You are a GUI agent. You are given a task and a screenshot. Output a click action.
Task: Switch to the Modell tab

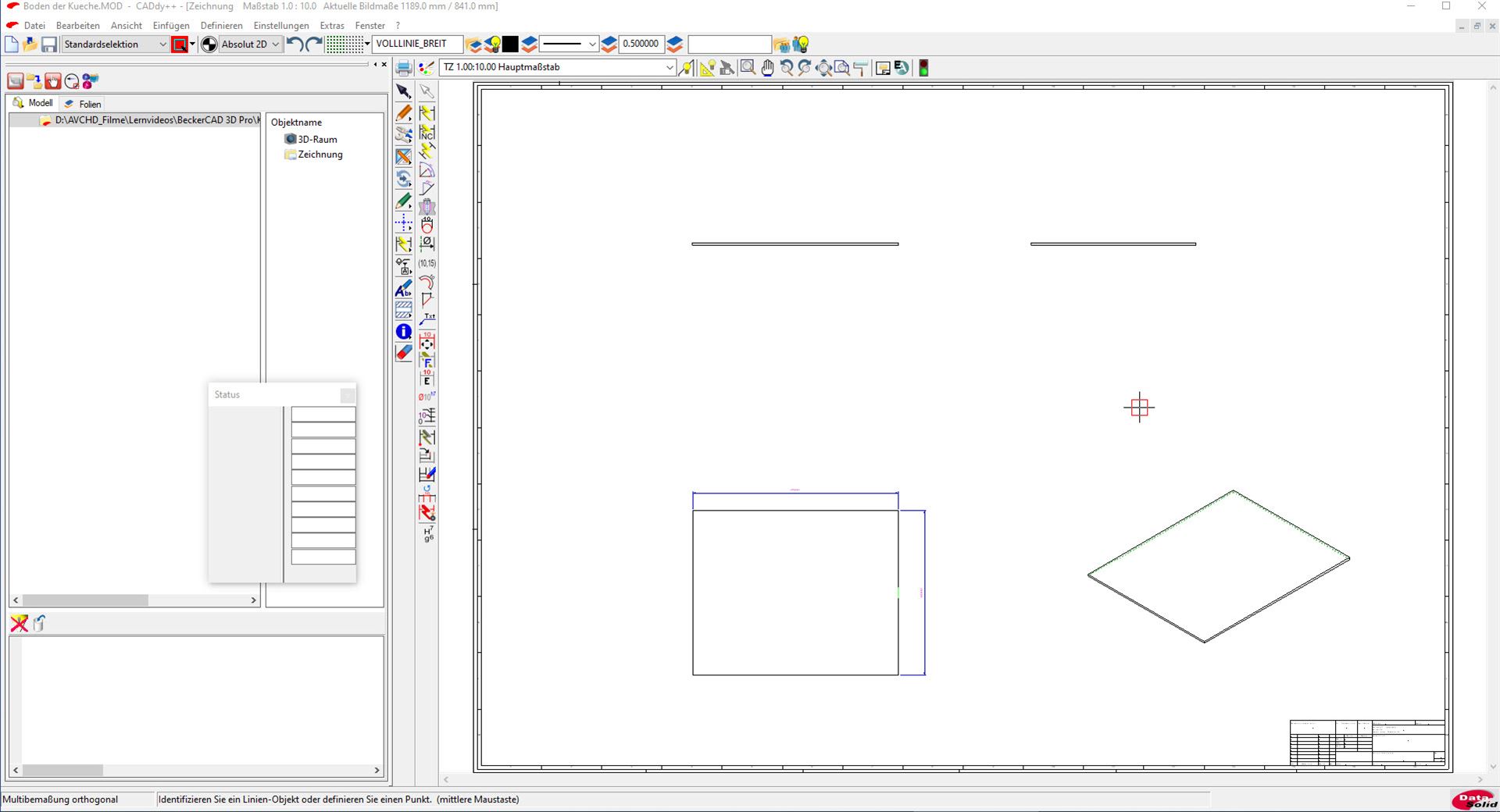[x=33, y=103]
